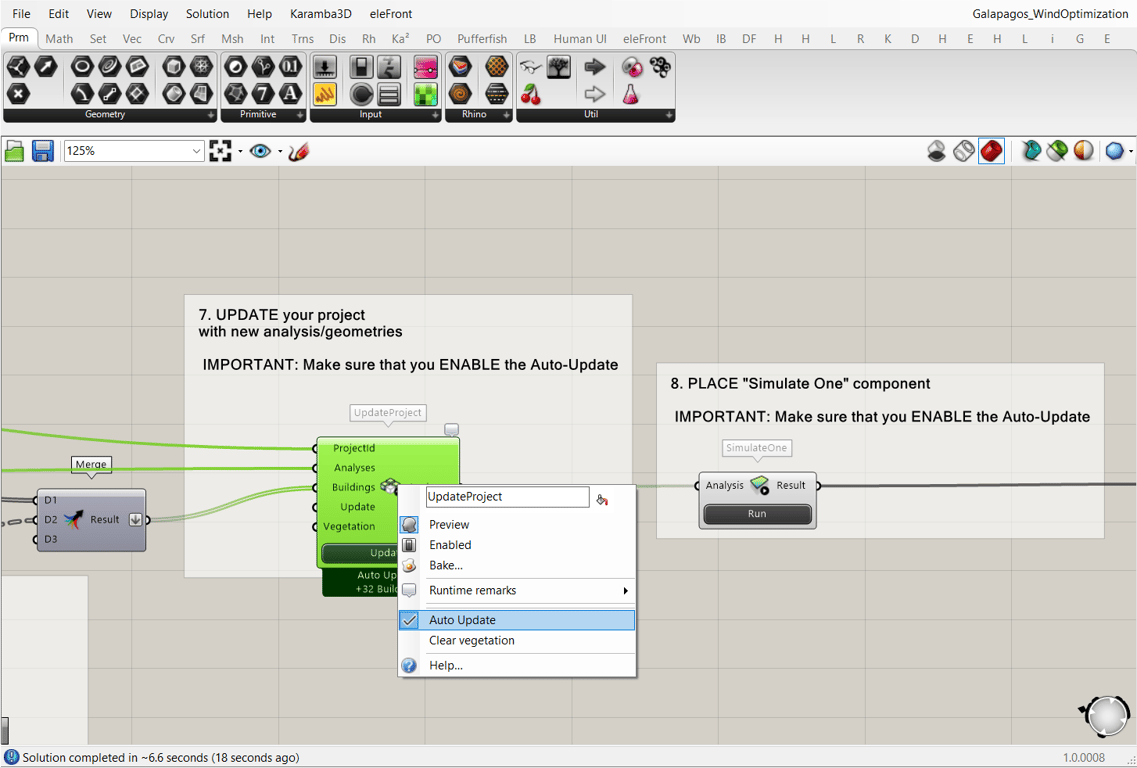Open the Galapagos_WindOptimization document dropdown
1137x768 pixels.
[x=1050, y=14]
